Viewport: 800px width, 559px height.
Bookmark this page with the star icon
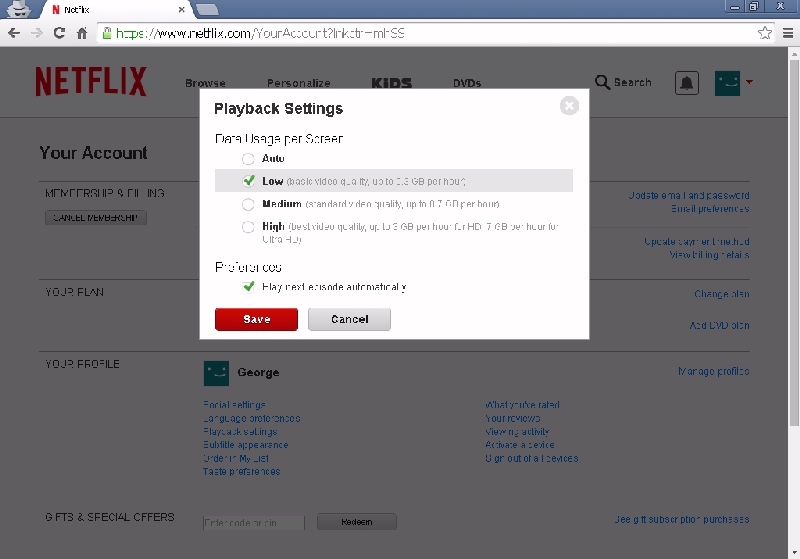coord(764,33)
